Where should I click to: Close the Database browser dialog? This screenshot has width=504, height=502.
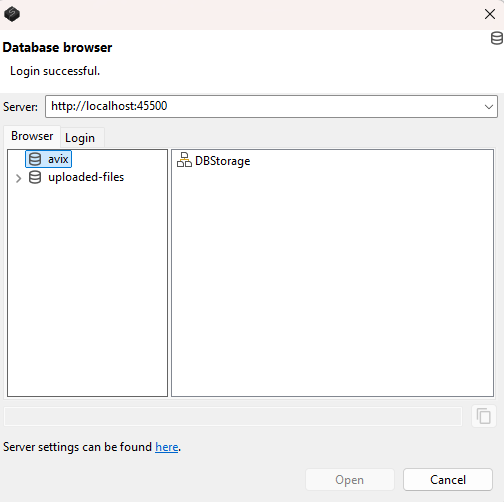click(490, 14)
